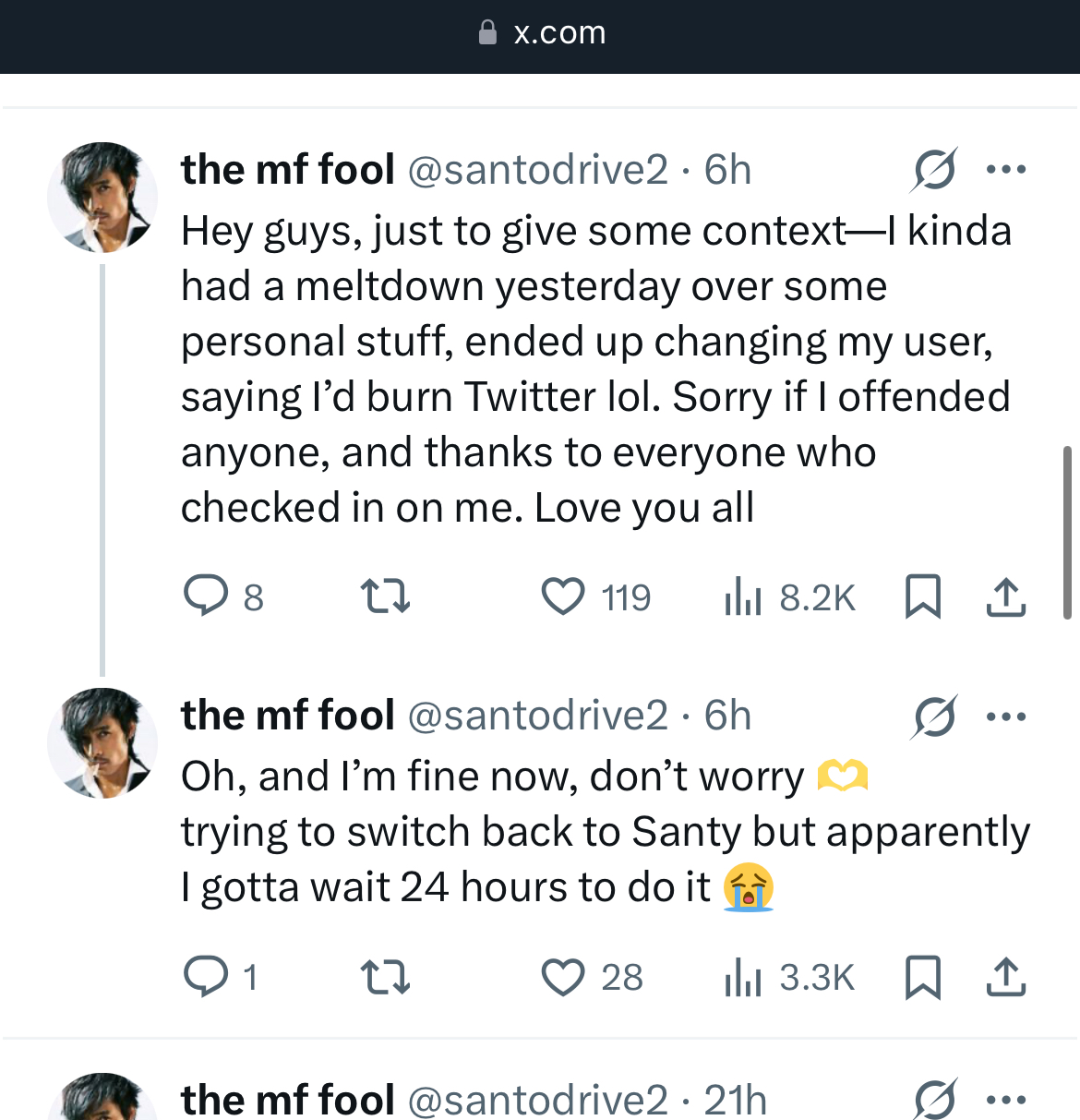This screenshot has height=1120, width=1080.
Task: Bookmark the "I'm fine now" tweet
Action: tap(923, 976)
